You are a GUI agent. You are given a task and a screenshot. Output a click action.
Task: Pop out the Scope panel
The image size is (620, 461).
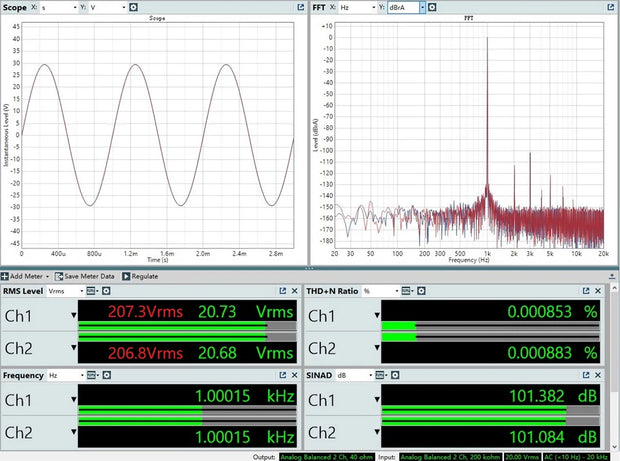(302, 7)
